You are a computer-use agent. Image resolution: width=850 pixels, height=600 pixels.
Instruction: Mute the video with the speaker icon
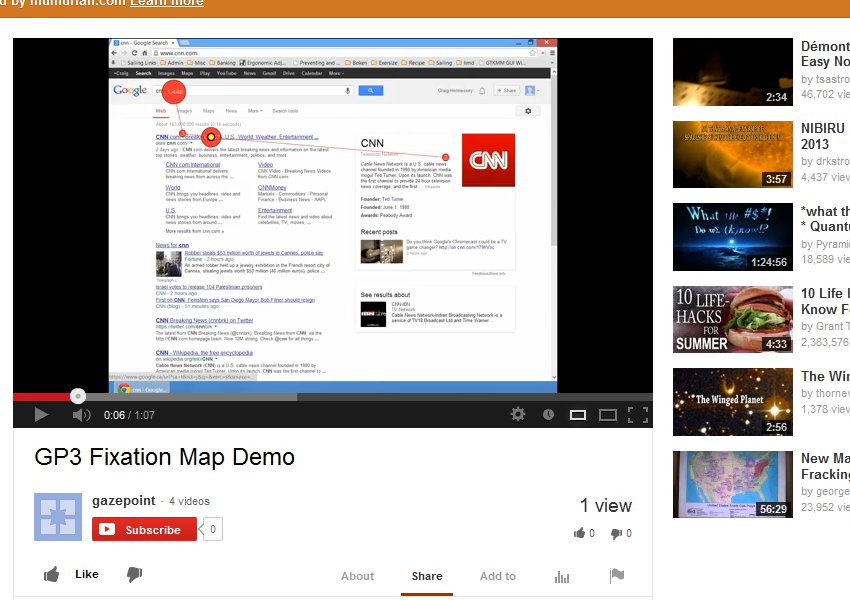[81, 415]
